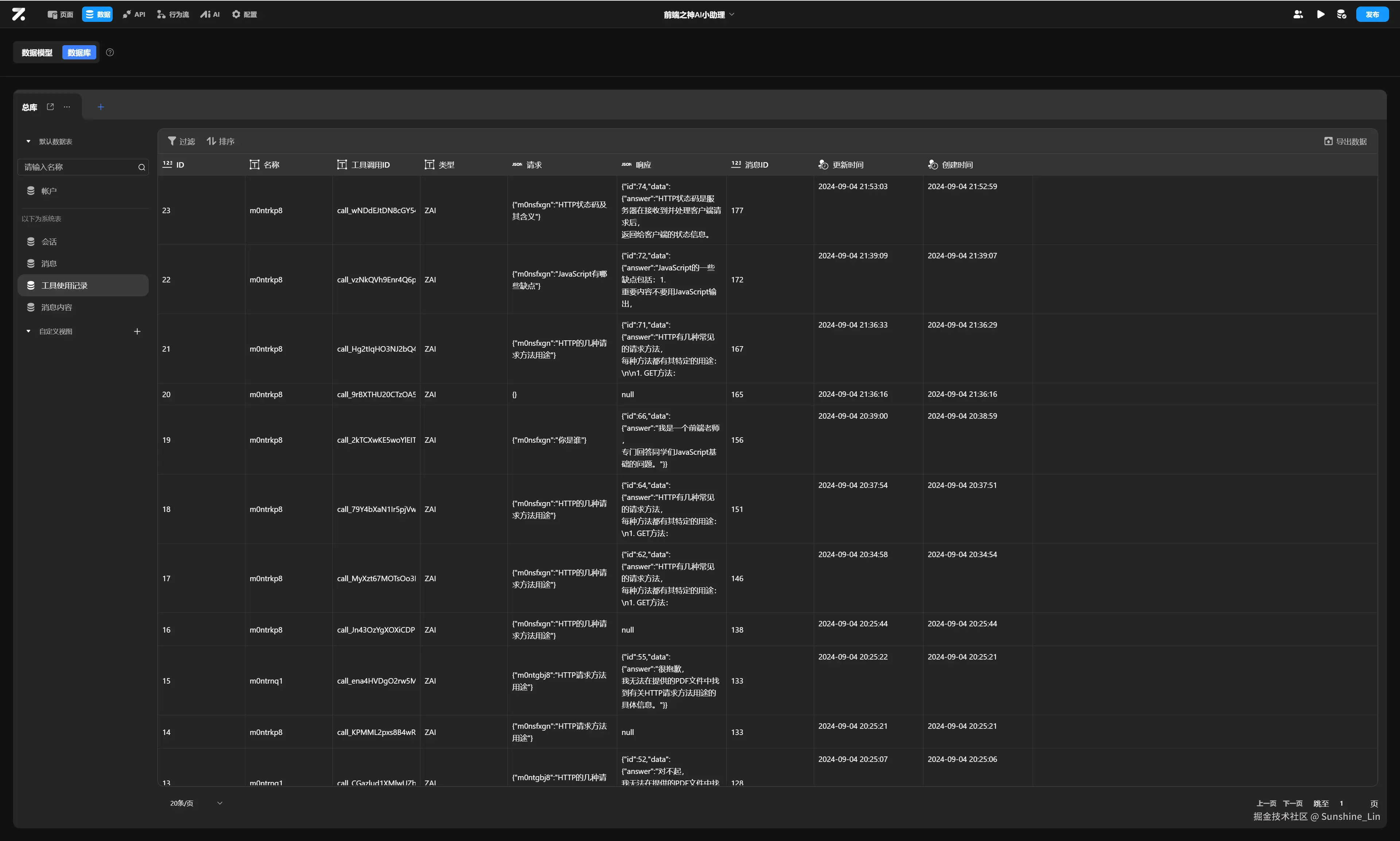Image resolution: width=1400 pixels, height=841 pixels.
Task: Open the 总库 external link icon
Action: (50, 106)
